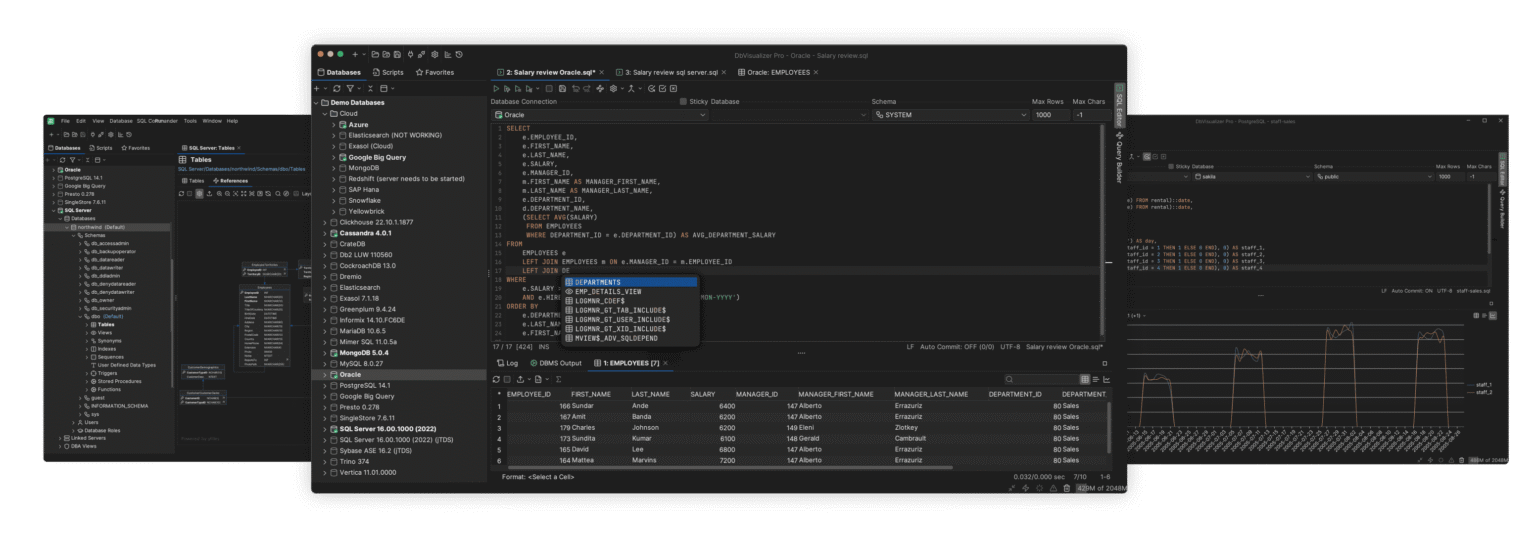Click the Refresh icon in Databases panel
1536x538 pixels.
[x=336, y=89]
